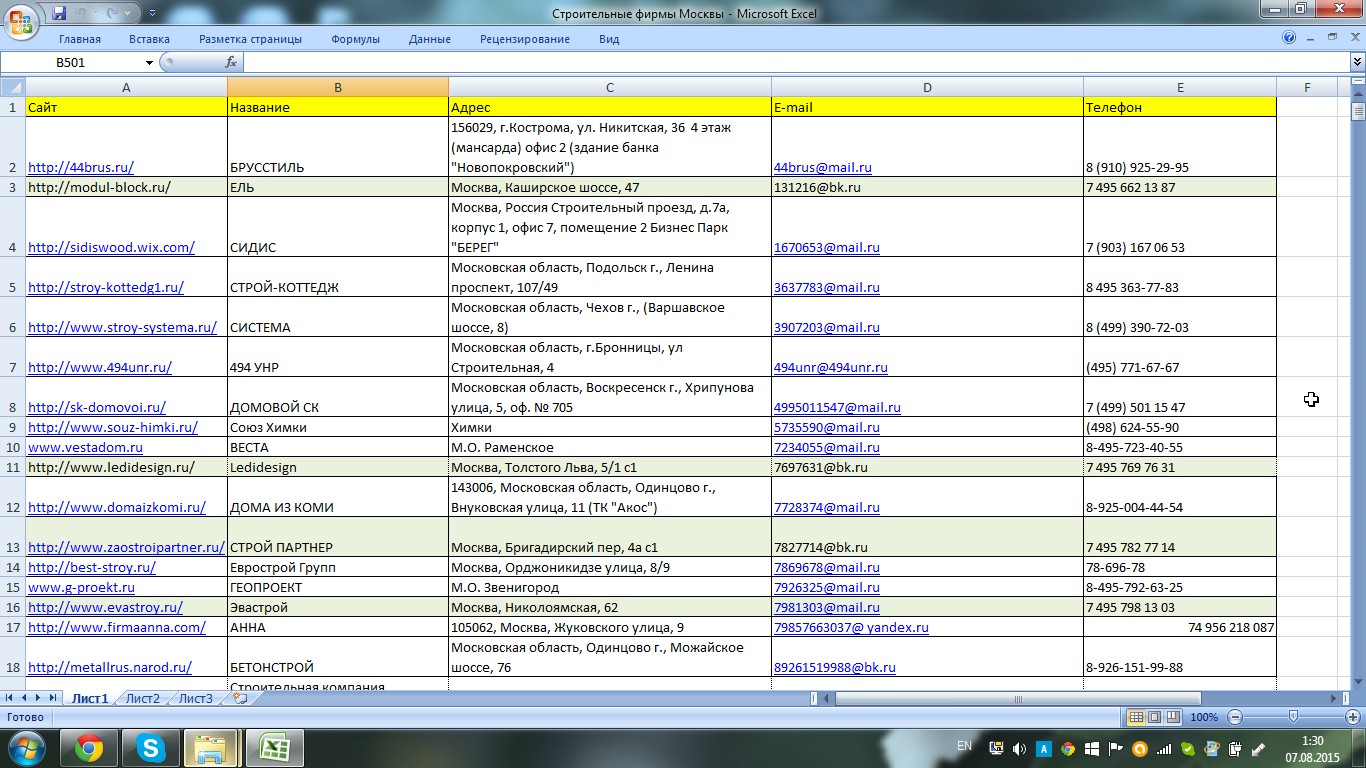
Task: Open the Формулы ribbon tab
Action: 355,39
